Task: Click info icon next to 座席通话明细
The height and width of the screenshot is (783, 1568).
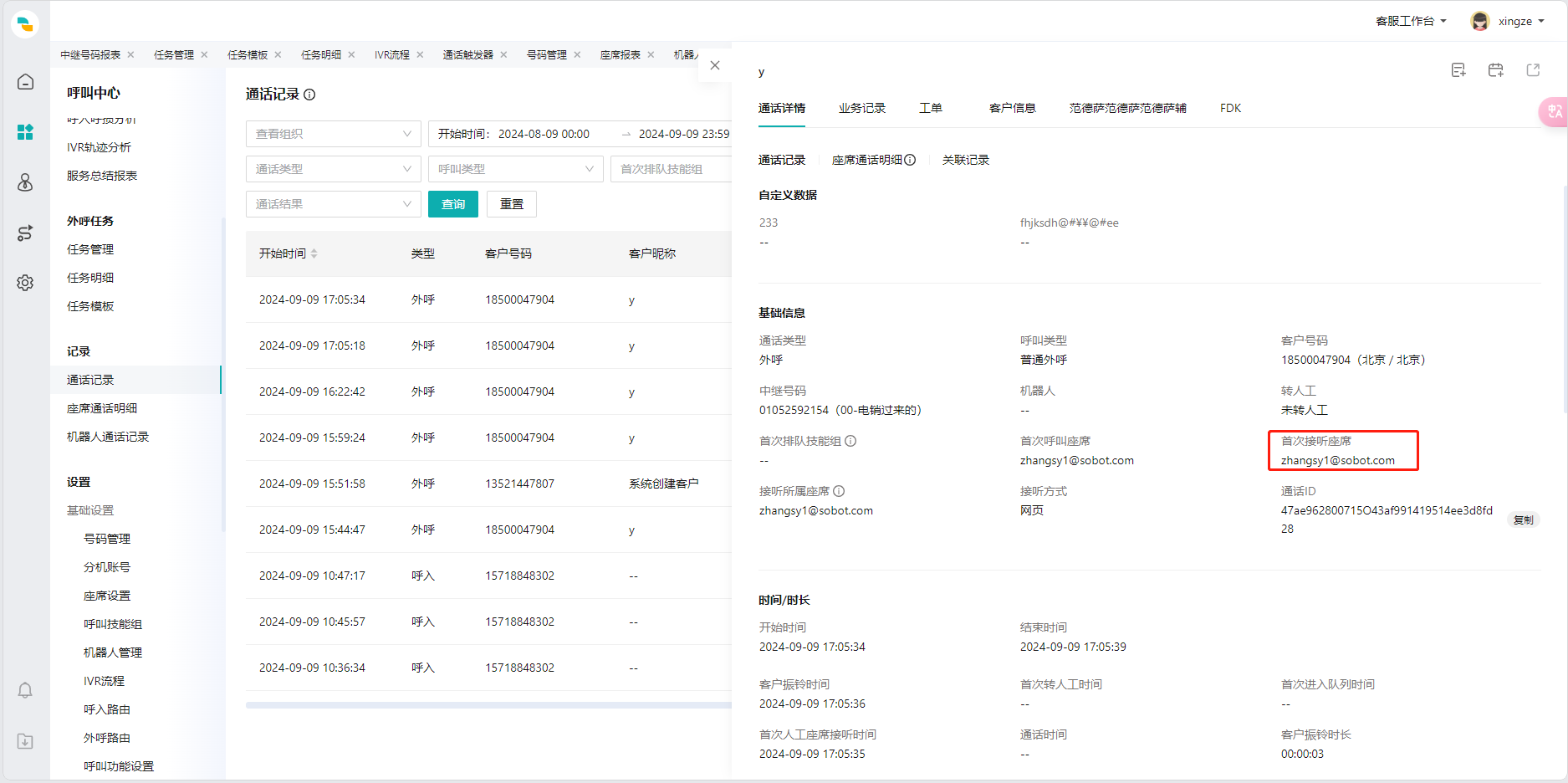Action: click(x=910, y=160)
